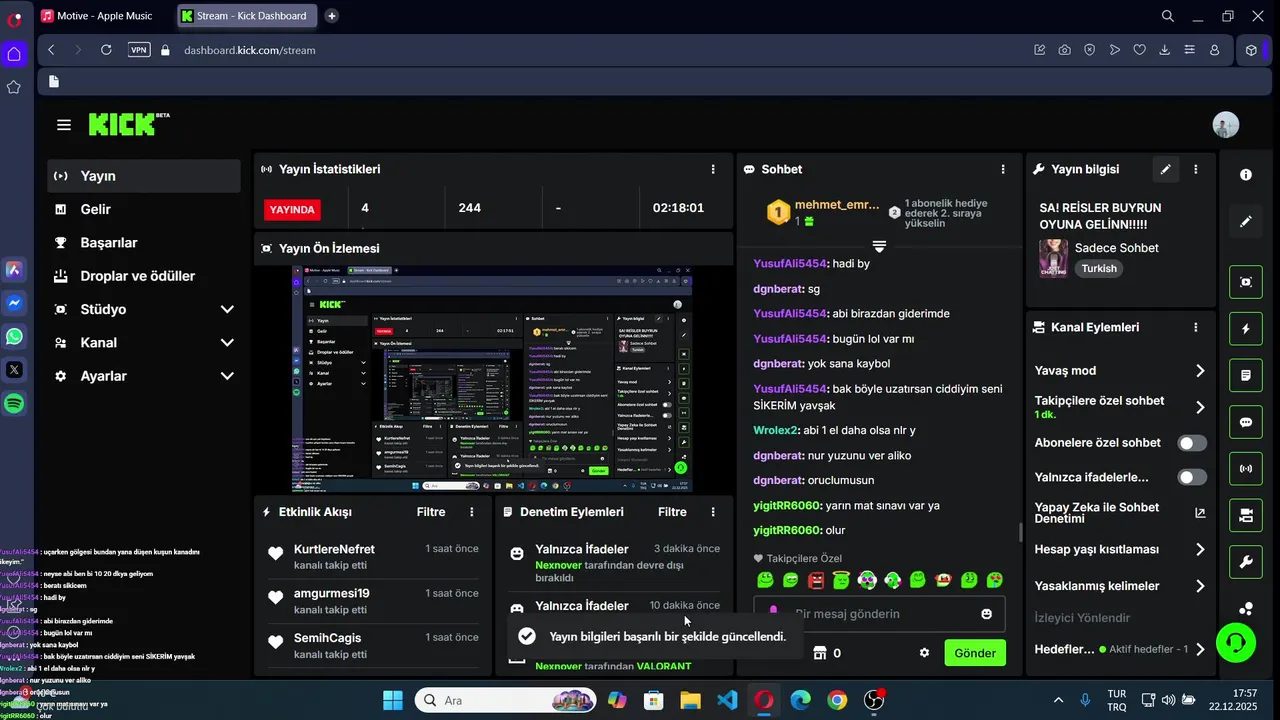Image resolution: width=1280 pixels, height=720 pixels.
Task: Toggle Yalnızca ifadelerle switch
Action: coord(1192,477)
